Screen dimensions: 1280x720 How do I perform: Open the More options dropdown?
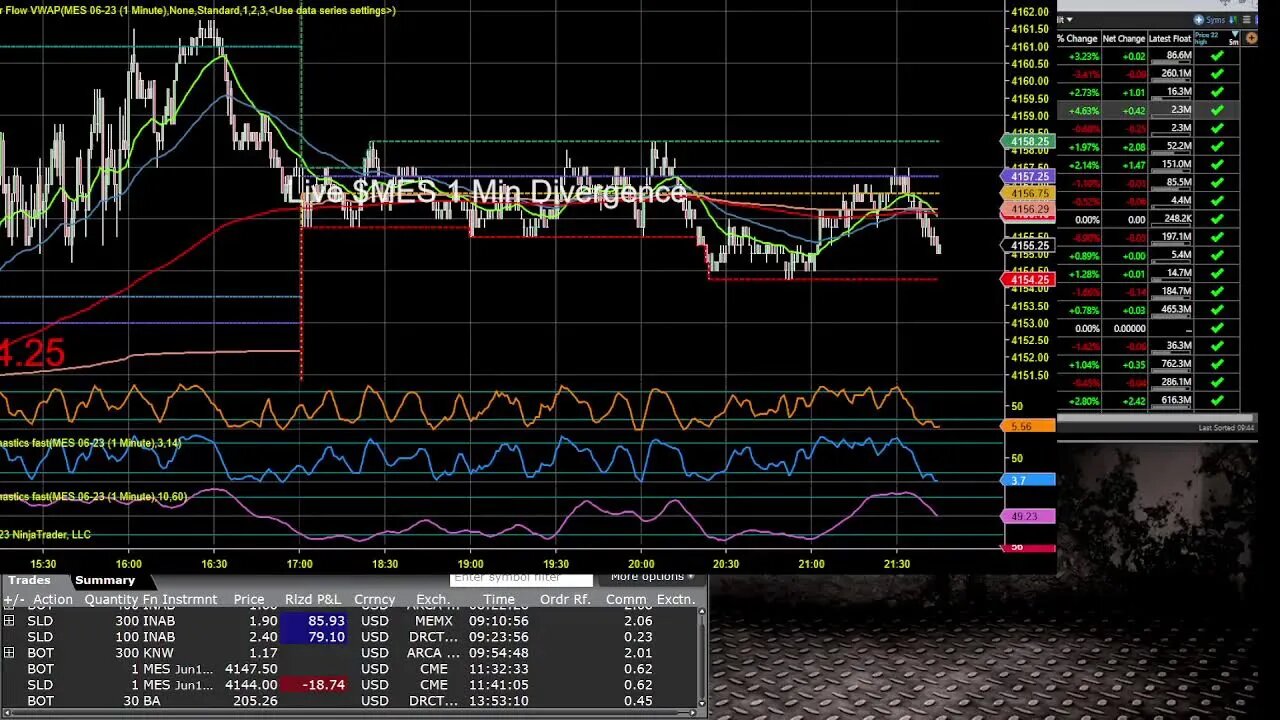[x=652, y=577]
